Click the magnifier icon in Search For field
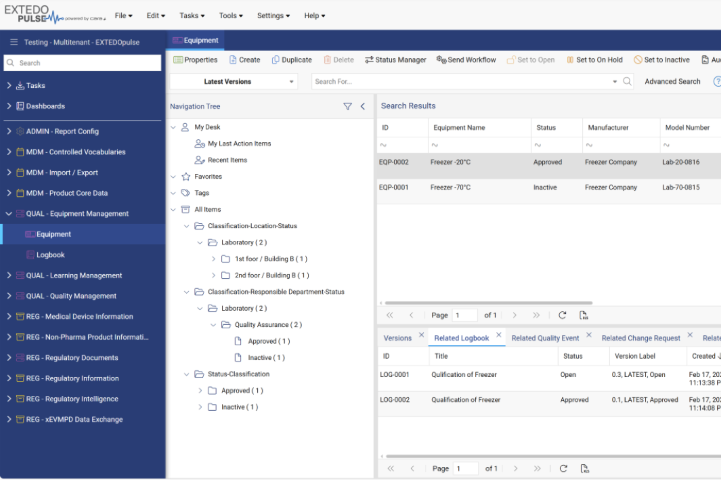 click(x=627, y=81)
